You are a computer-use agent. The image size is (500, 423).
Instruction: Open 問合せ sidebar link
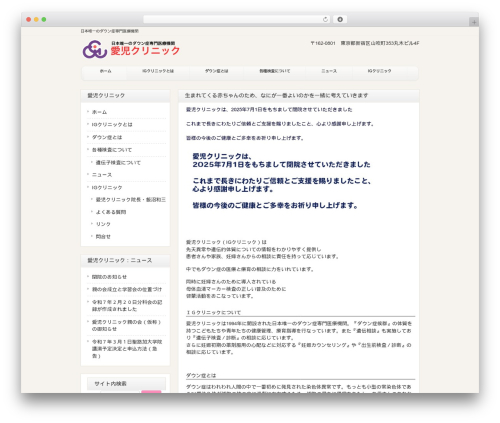[x=103, y=237]
